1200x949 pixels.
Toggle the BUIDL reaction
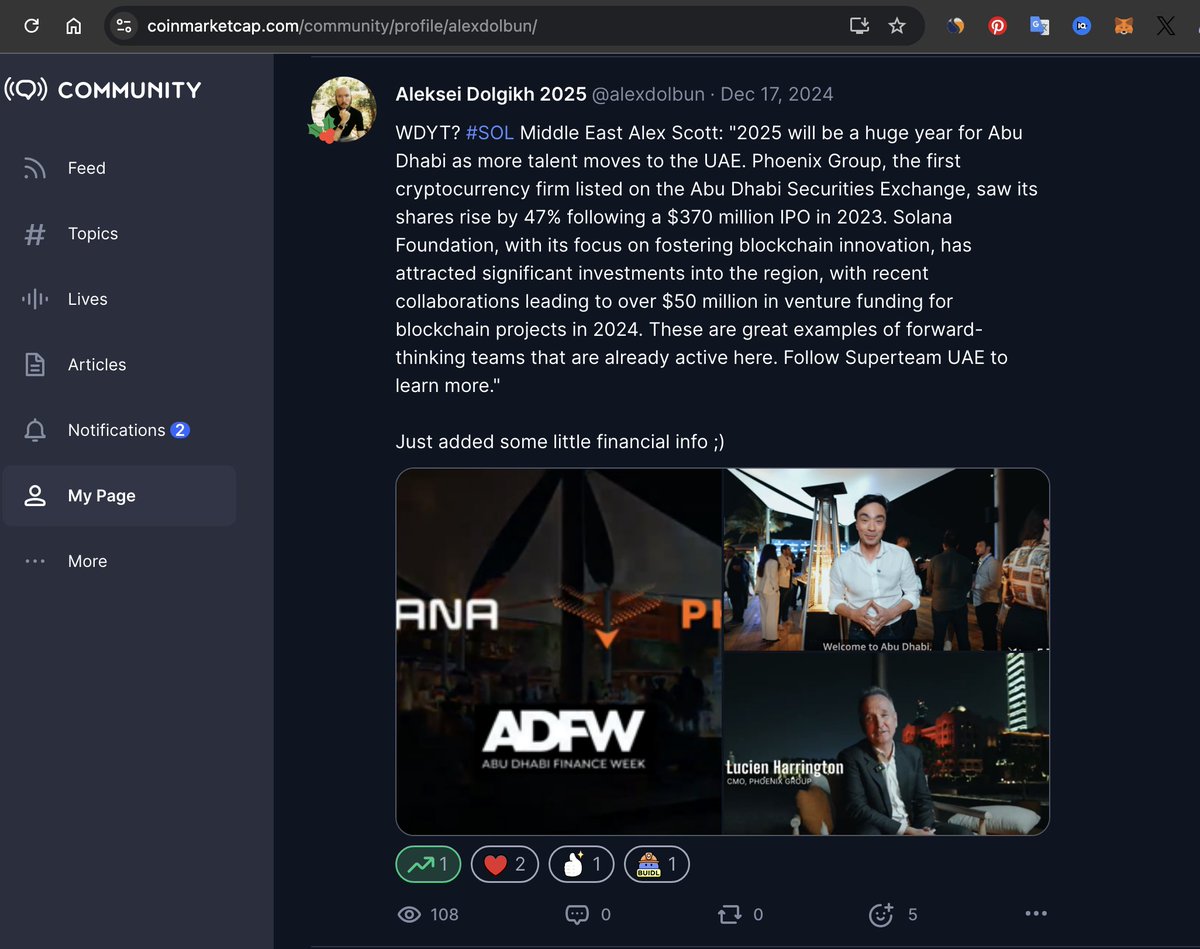click(x=657, y=864)
